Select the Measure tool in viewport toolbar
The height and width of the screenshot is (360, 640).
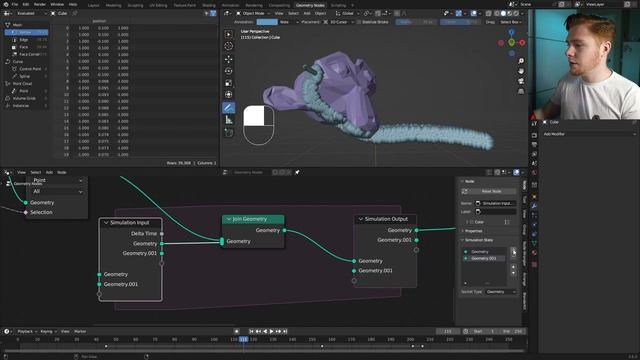pyautogui.click(x=229, y=120)
